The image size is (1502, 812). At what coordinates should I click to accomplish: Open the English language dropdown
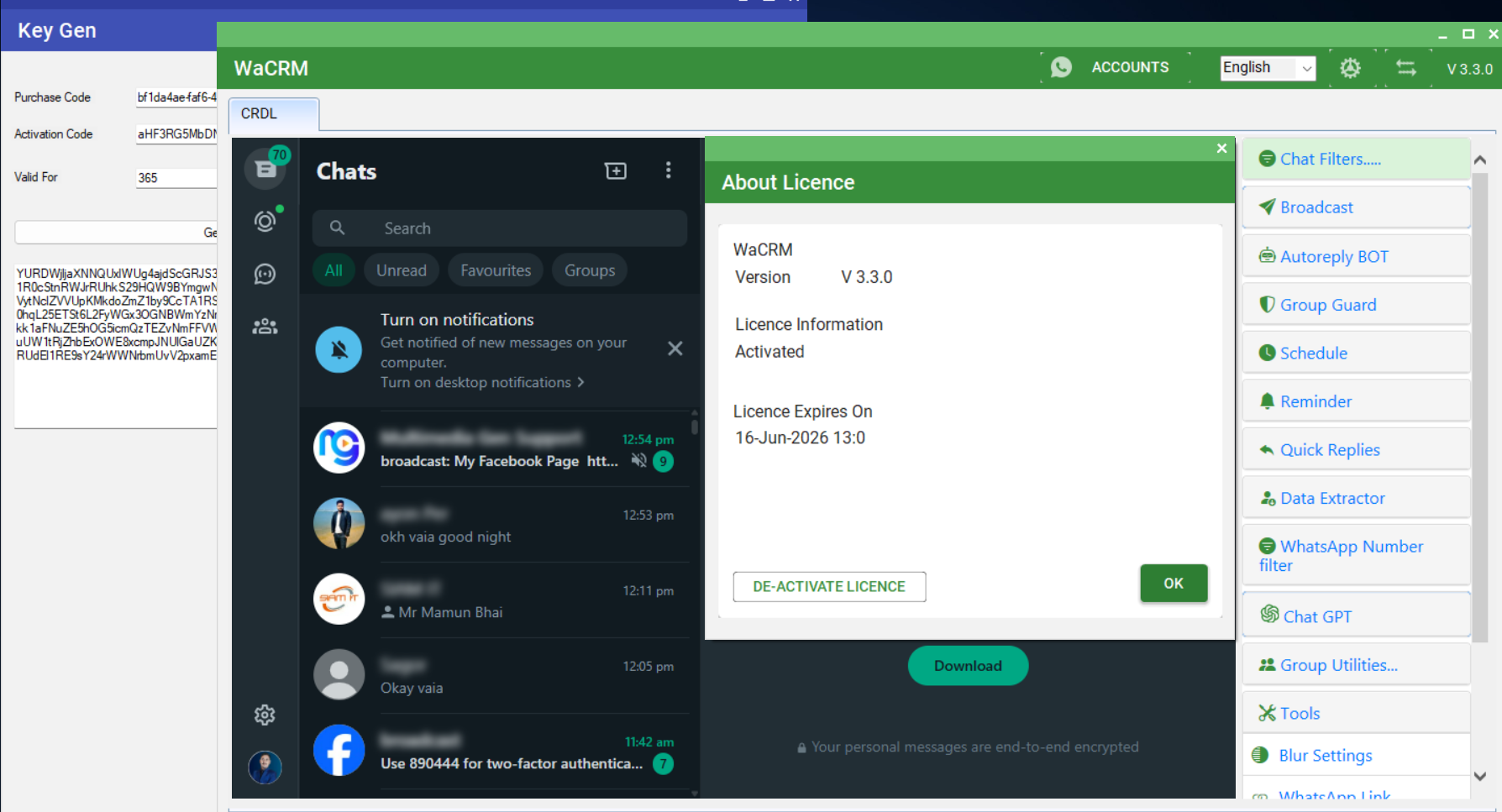(1268, 67)
